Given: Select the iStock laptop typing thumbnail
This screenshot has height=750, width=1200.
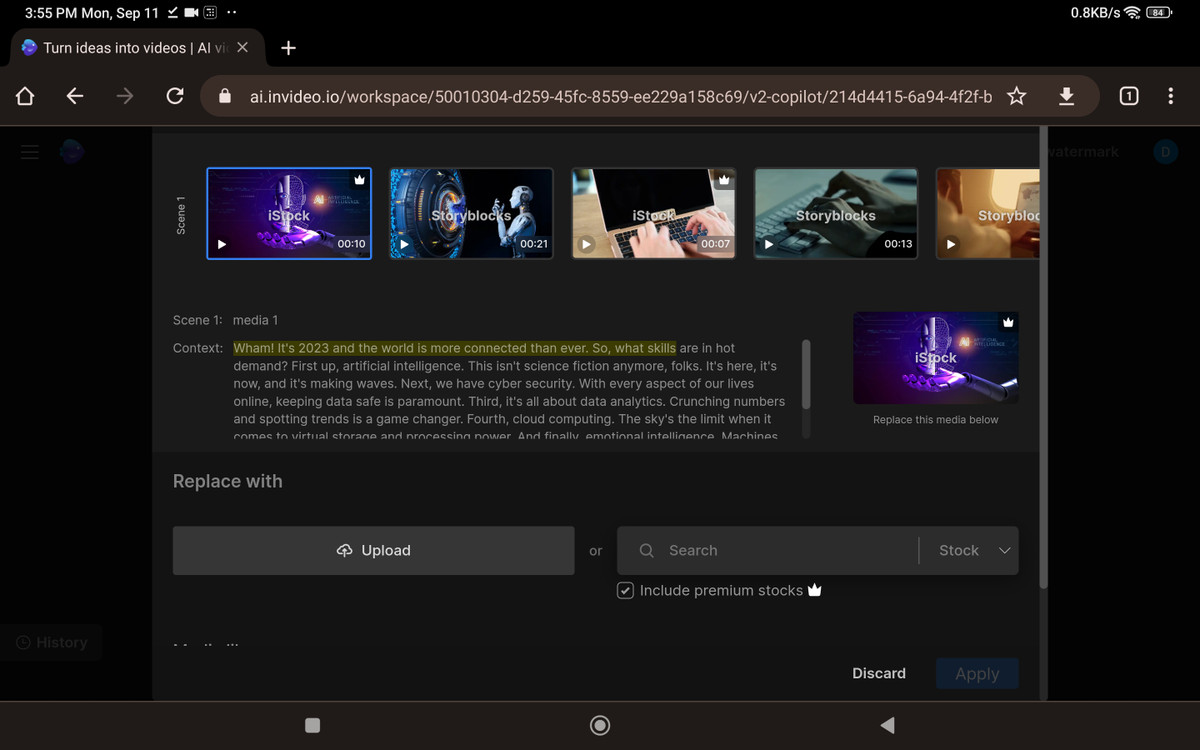Looking at the screenshot, I should (x=653, y=213).
